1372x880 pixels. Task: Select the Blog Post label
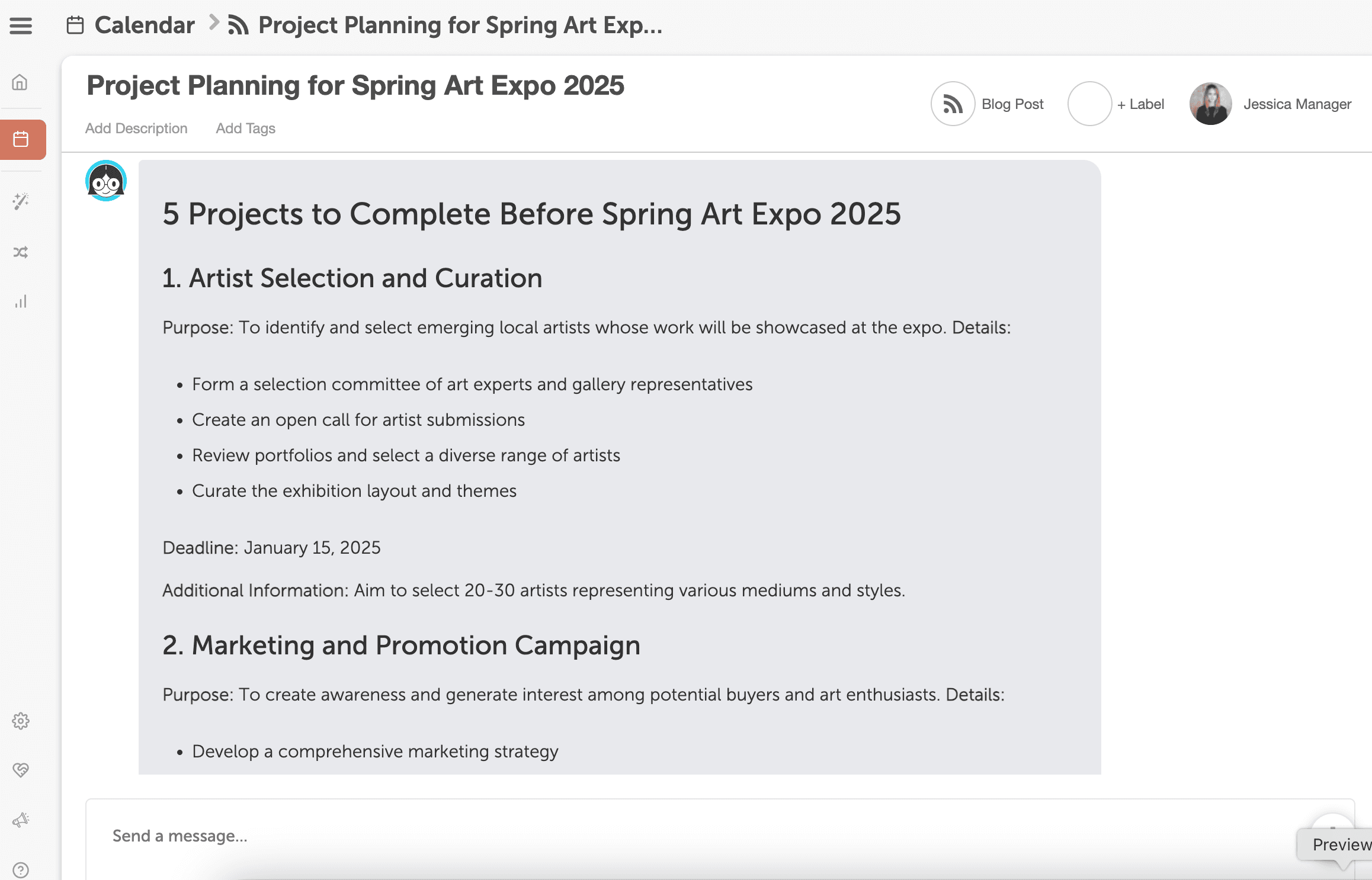tap(1012, 104)
